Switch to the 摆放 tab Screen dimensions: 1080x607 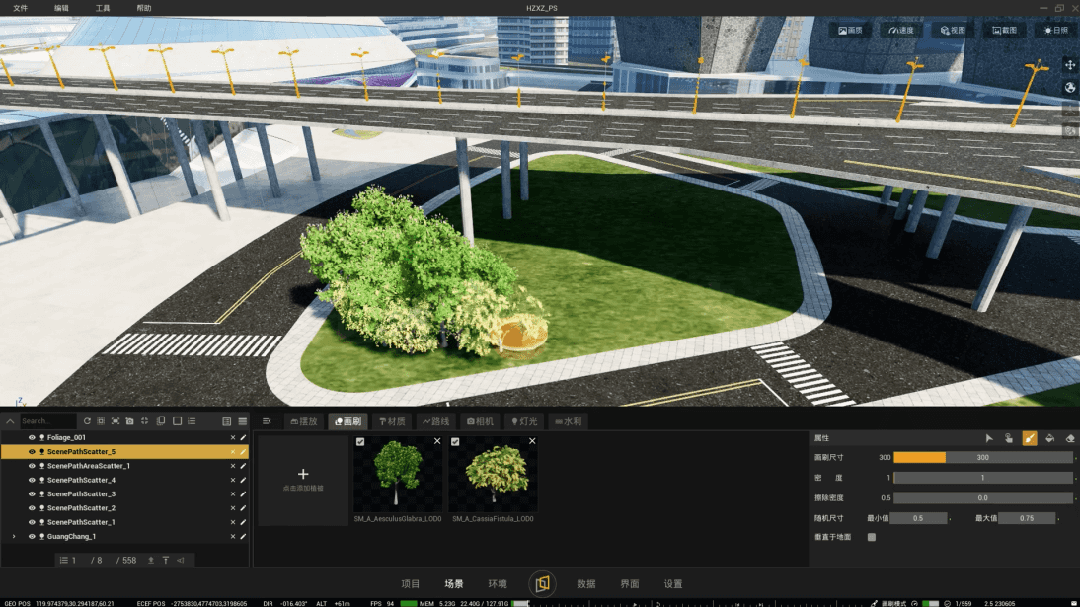pyautogui.click(x=304, y=421)
